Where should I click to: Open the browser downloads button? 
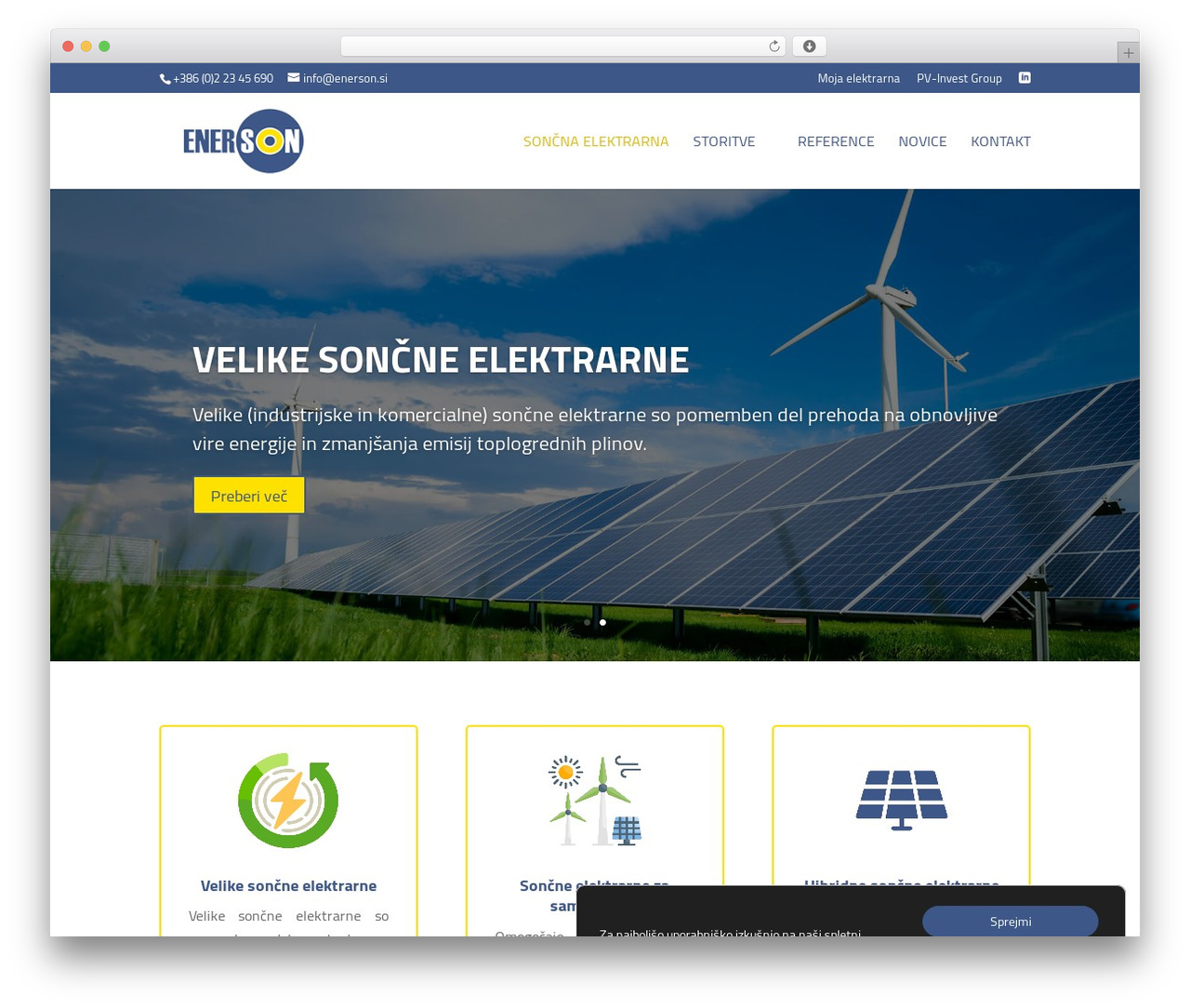pos(809,46)
